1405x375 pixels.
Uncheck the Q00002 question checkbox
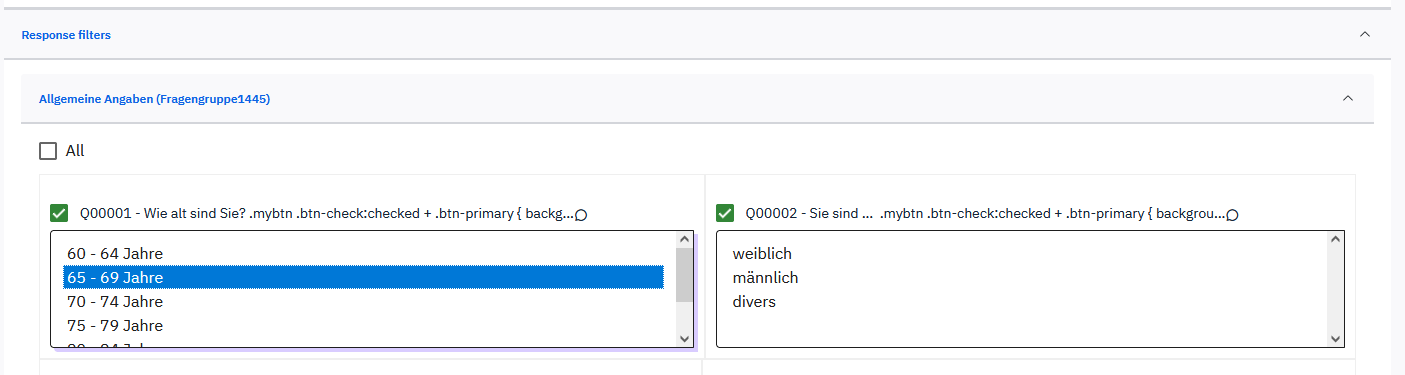coord(725,213)
